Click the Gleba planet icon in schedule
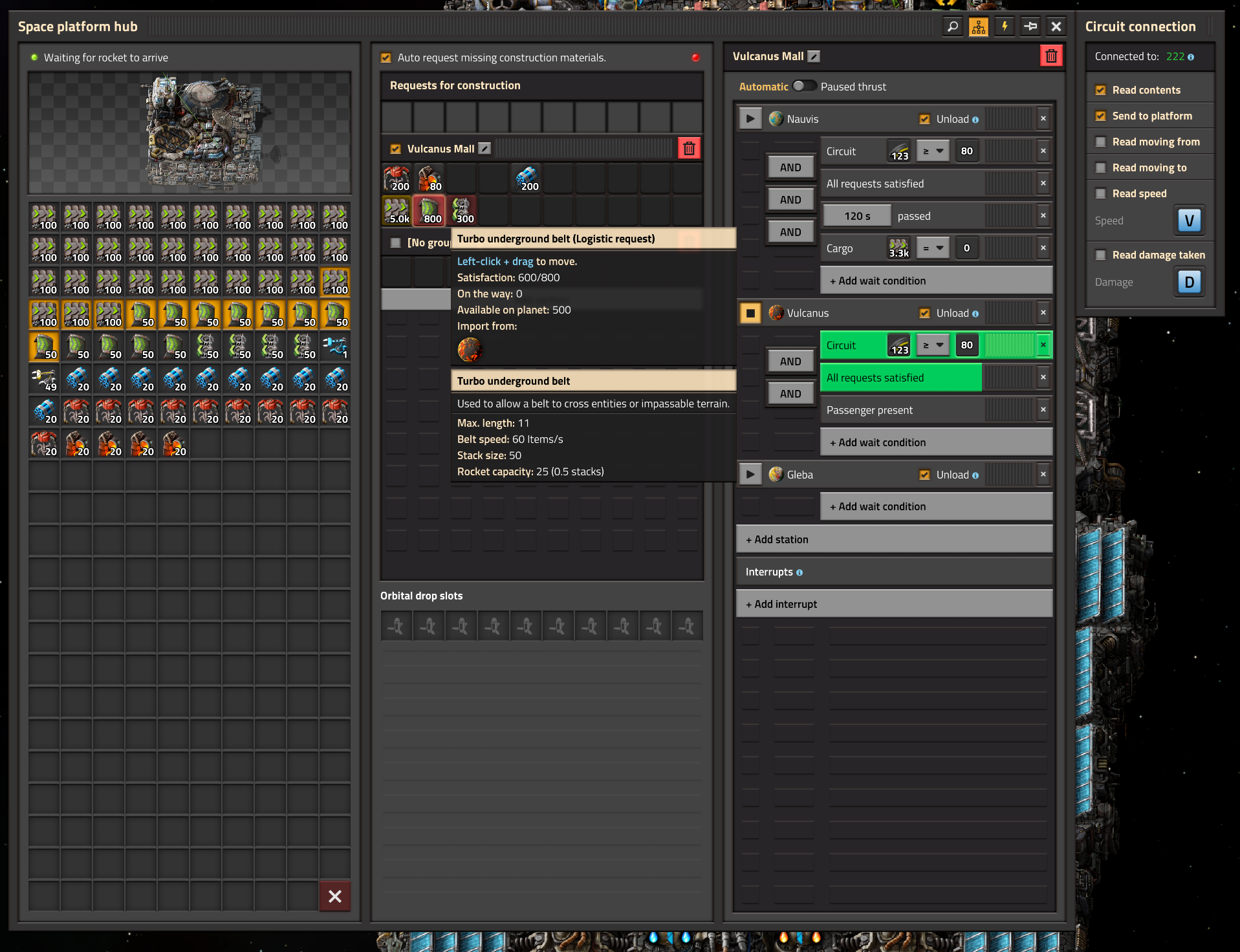Screen dimensions: 1240x952 coord(776,475)
